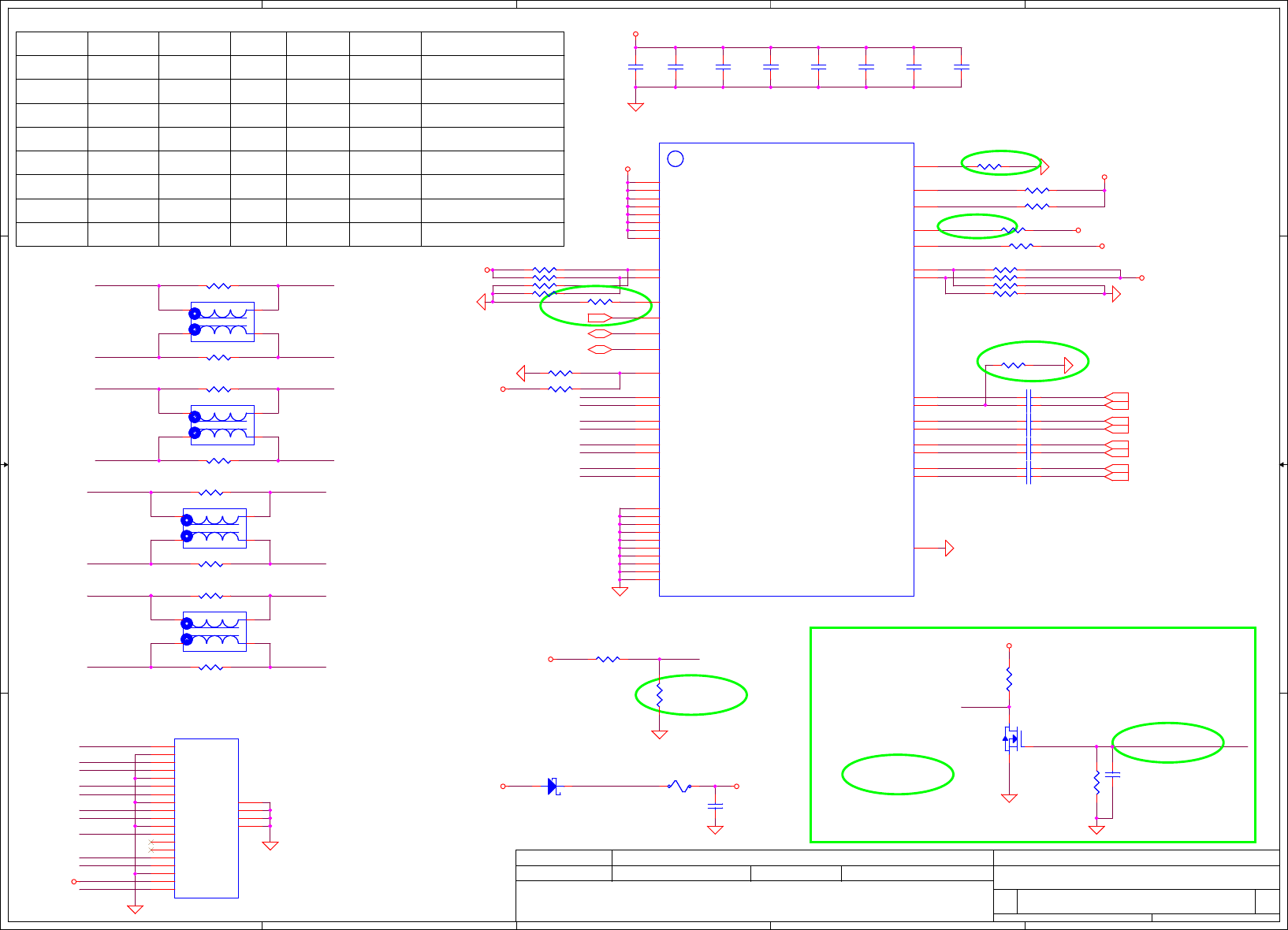Select green ellipse around vertical pull-down resistor

[x=691, y=695]
